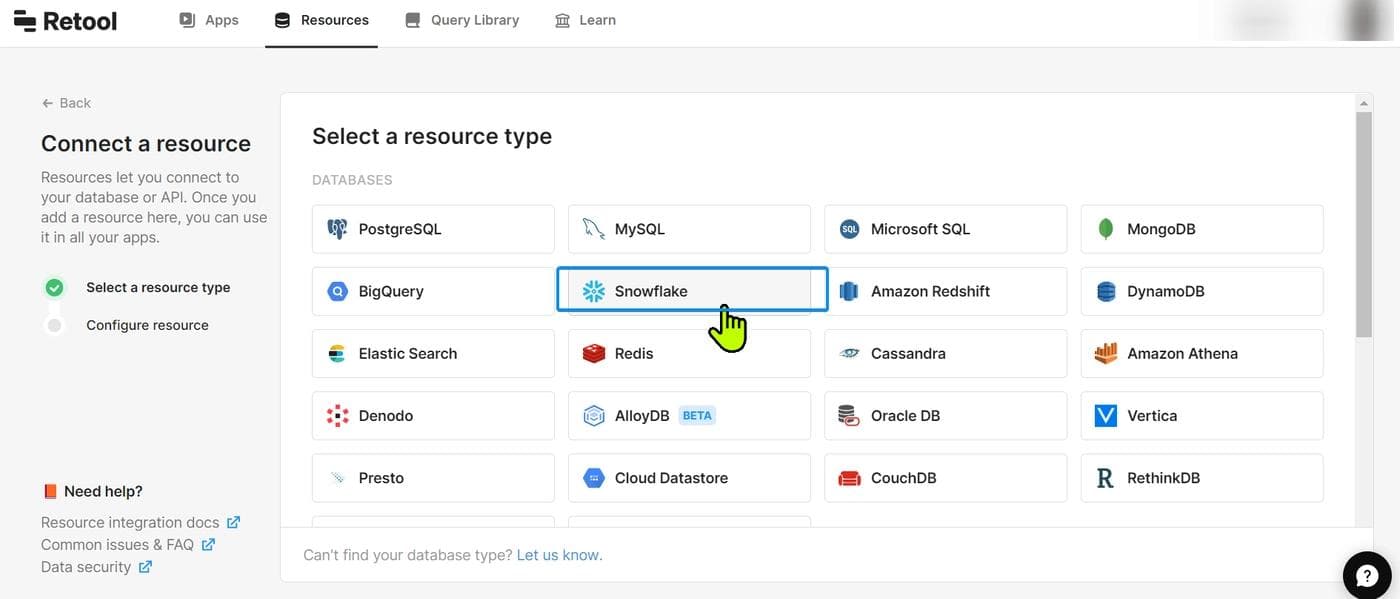Click the MongoDB leaf icon
The height and width of the screenshot is (599, 1400).
1106,229
